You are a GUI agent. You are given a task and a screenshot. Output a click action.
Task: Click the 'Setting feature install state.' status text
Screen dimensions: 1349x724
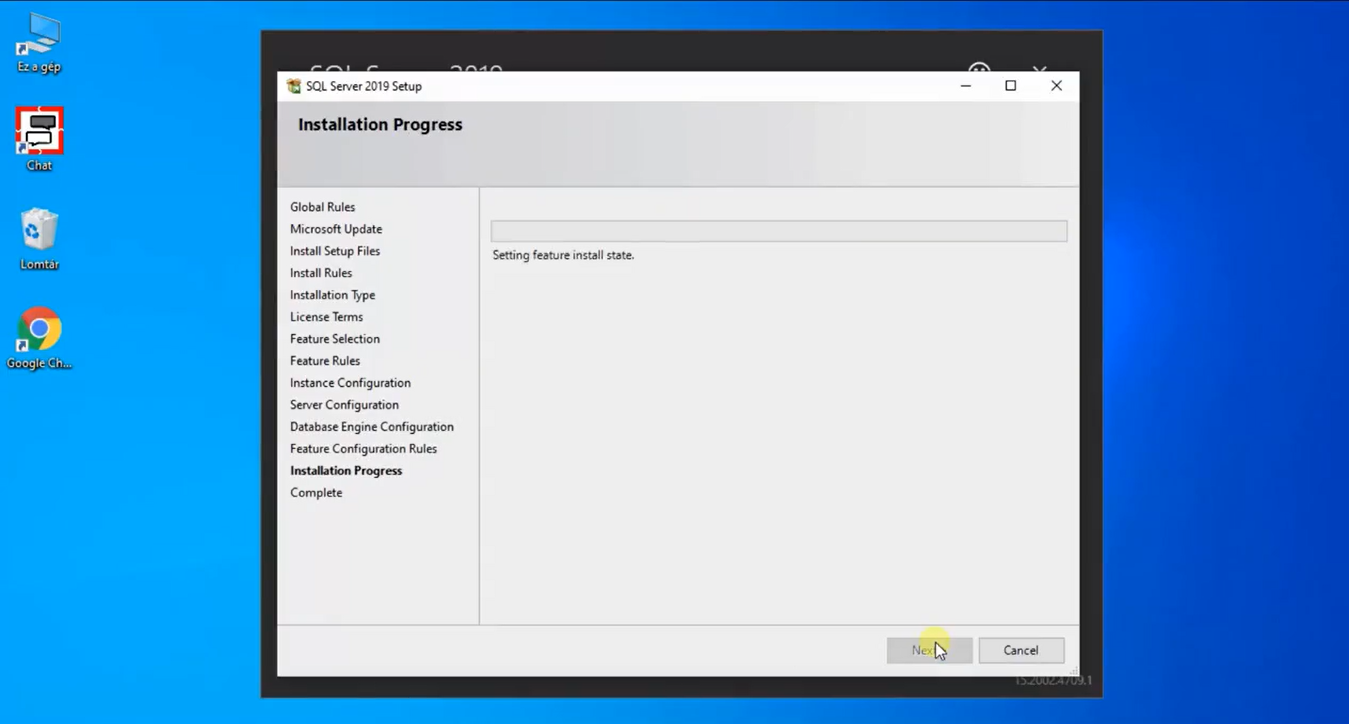(563, 255)
